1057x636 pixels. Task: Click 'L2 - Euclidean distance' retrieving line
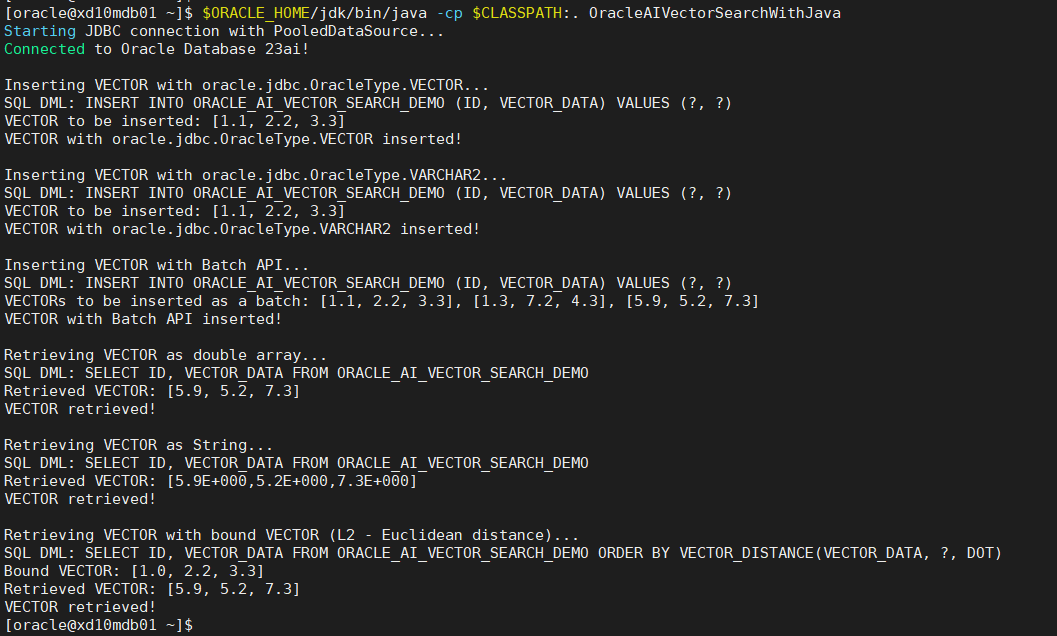291,535
